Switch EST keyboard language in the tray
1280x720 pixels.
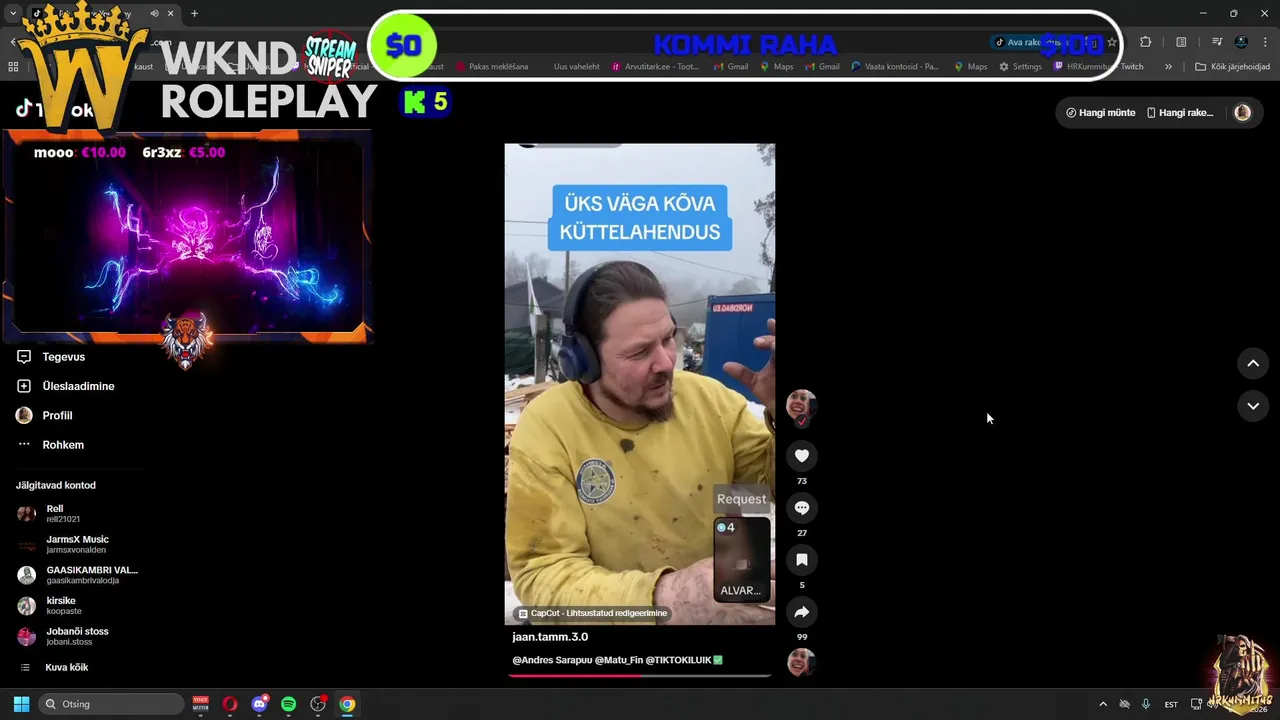point(1171,704)
